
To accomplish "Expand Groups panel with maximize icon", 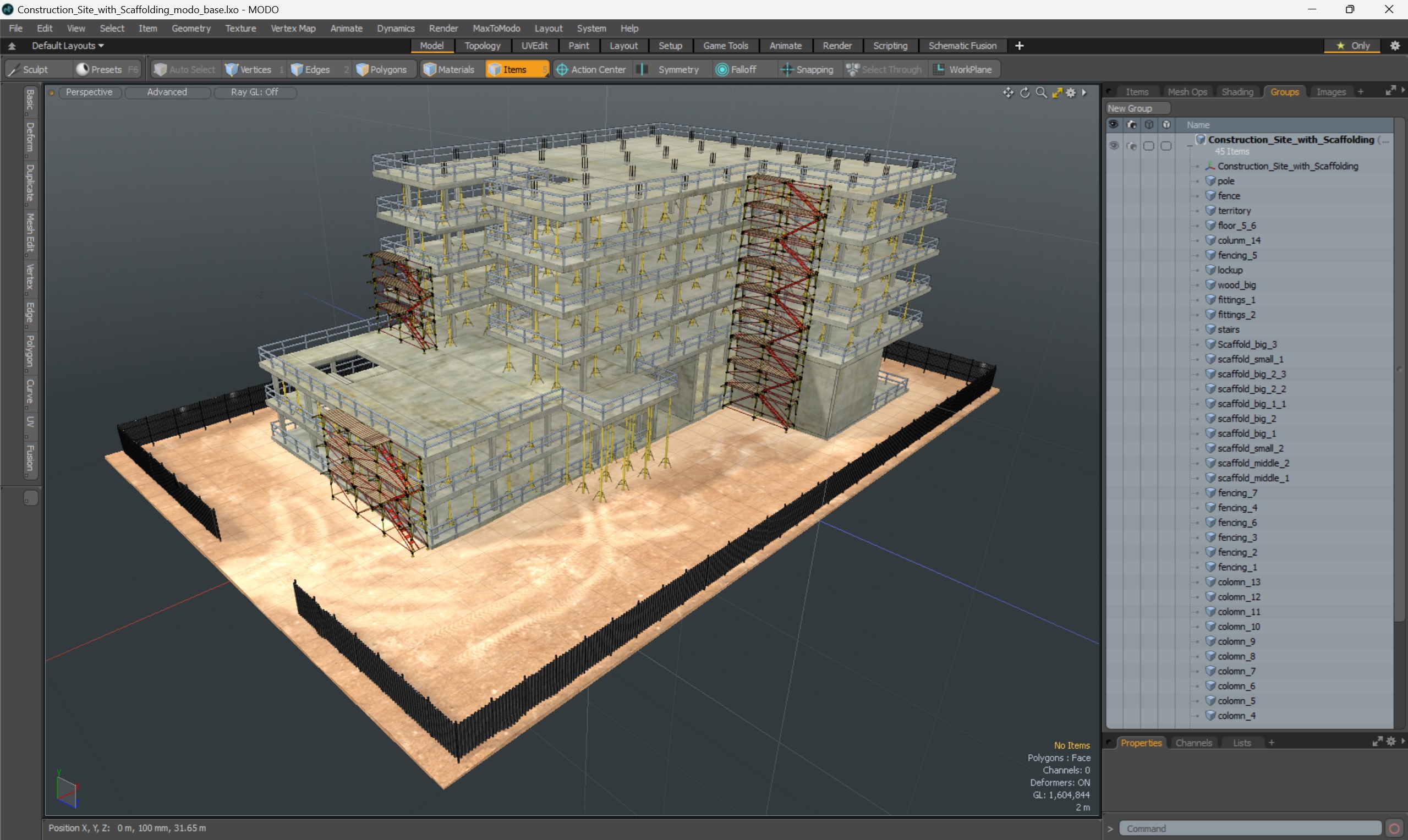I will coord(1390,91).
